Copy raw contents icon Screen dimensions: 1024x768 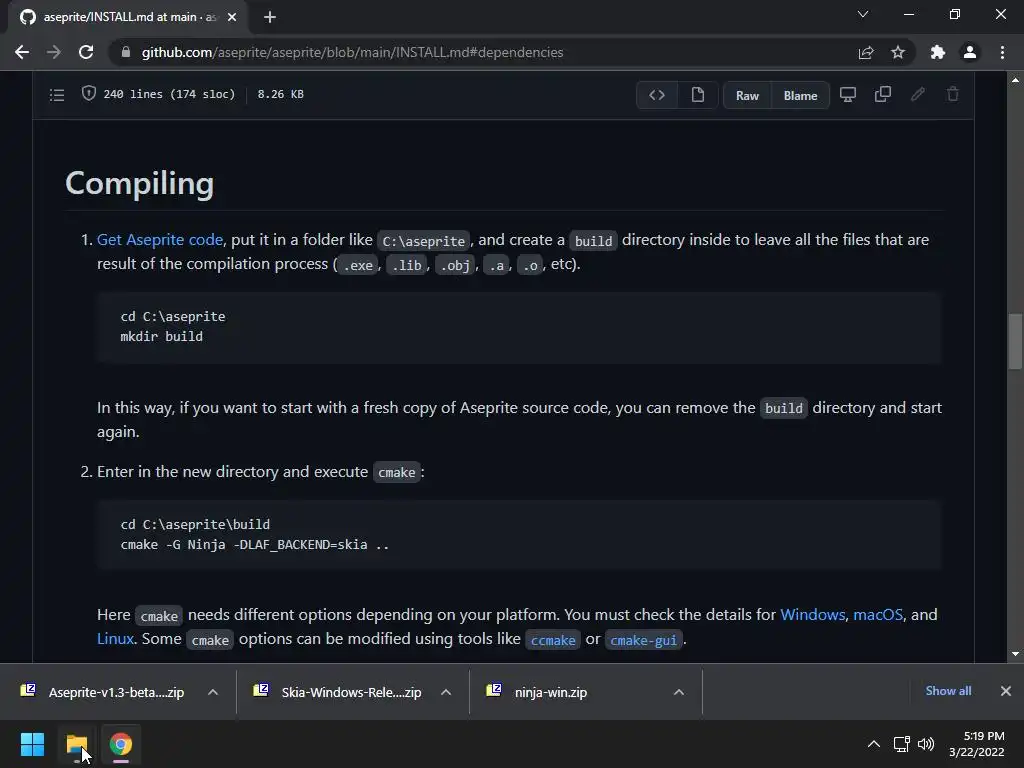pos(883,95)
